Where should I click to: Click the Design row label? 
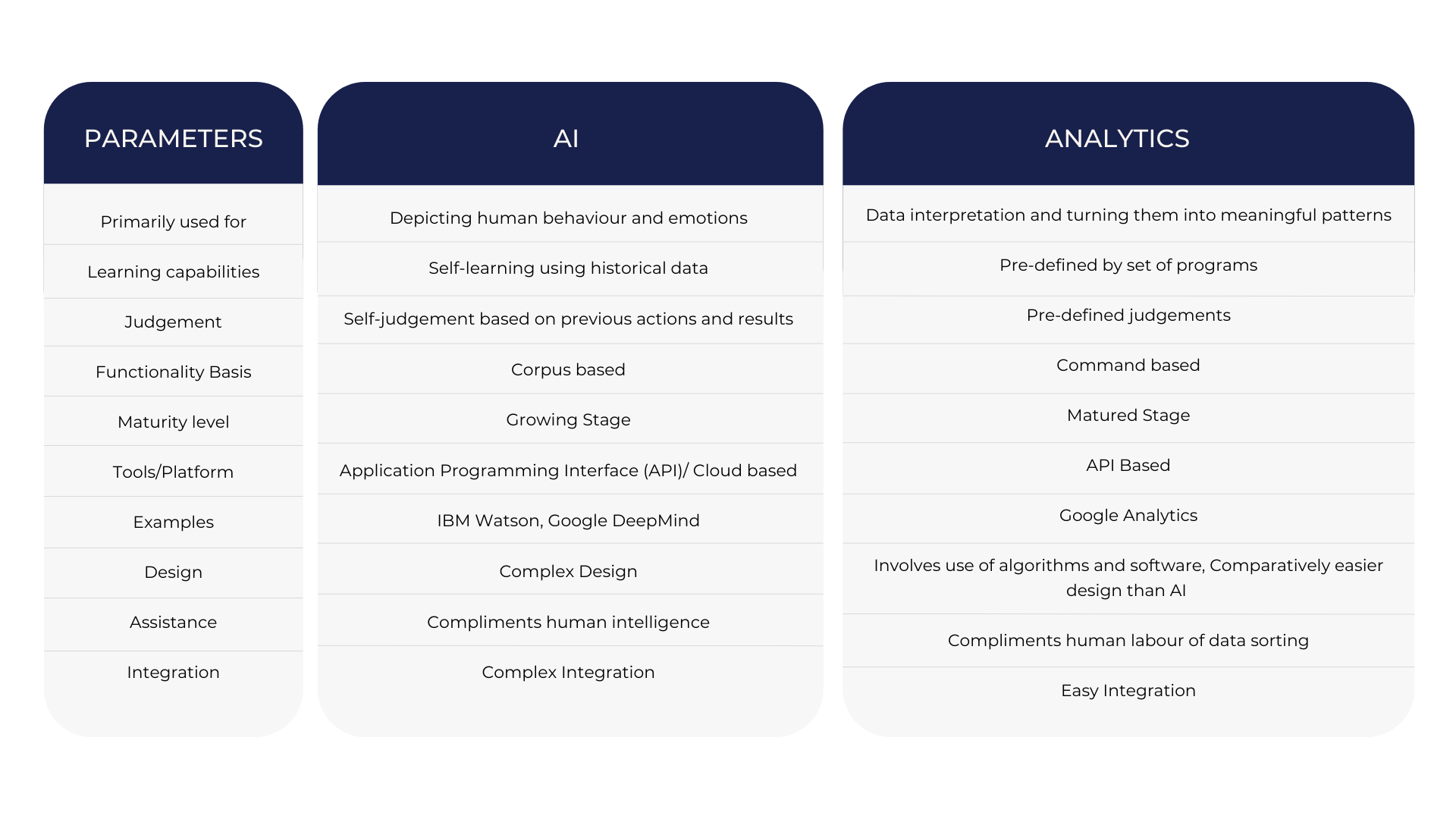click(x=174, y=571)
